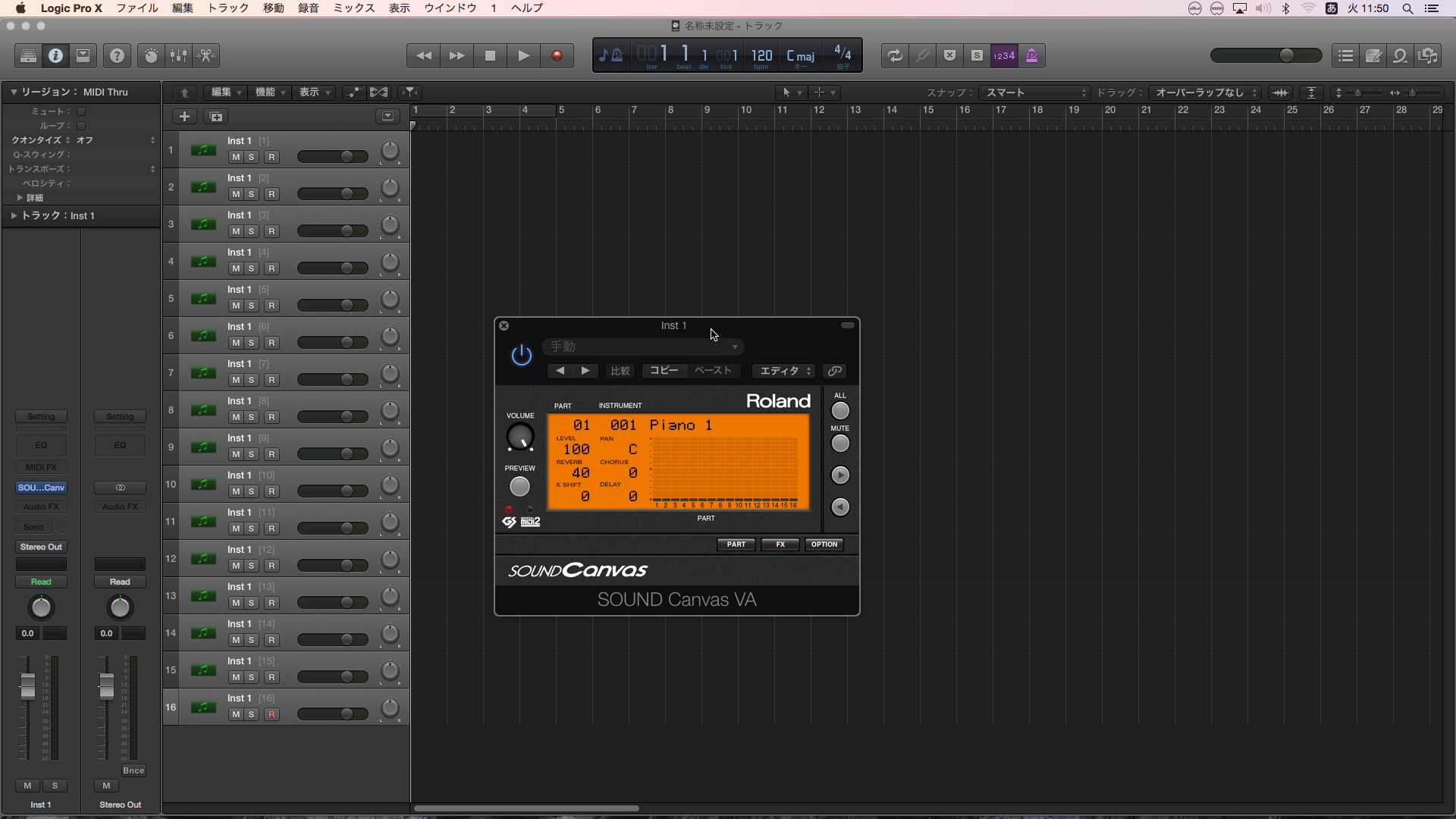Image resolution: width=1456 pixels, height=819 pixels.
Task: Open the Note Pads icon
Action: 1373,55
